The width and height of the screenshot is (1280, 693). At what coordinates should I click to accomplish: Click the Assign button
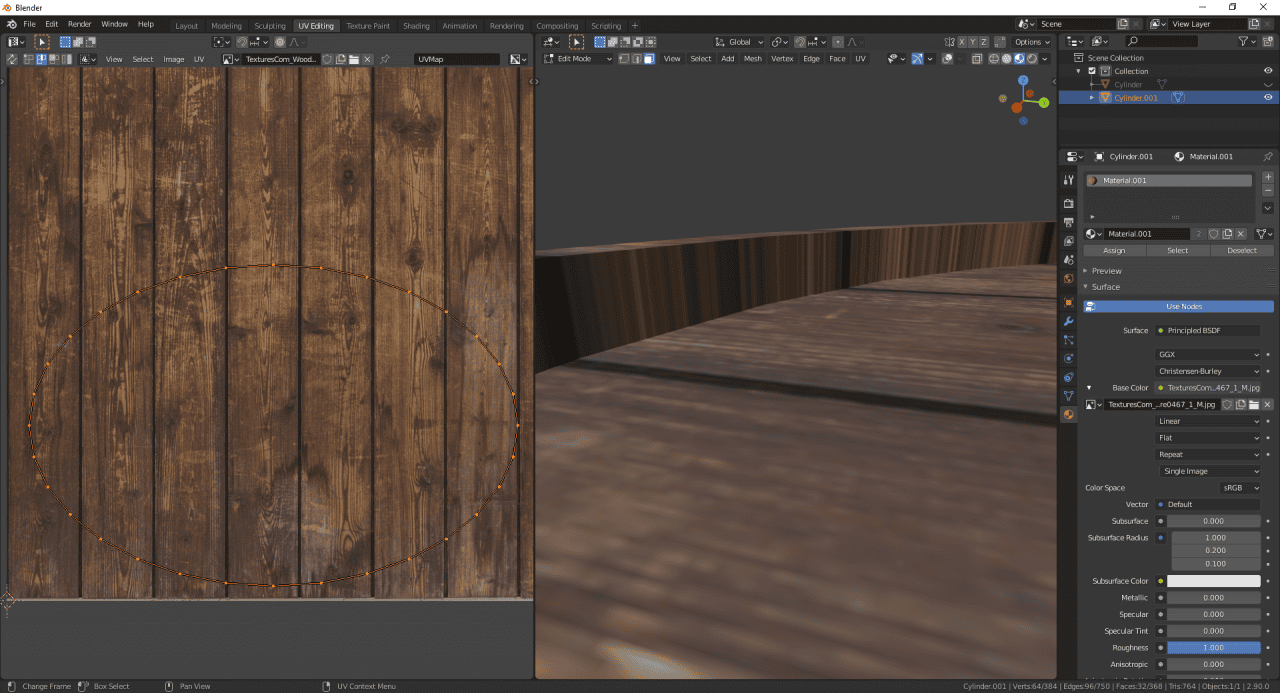1114,250
